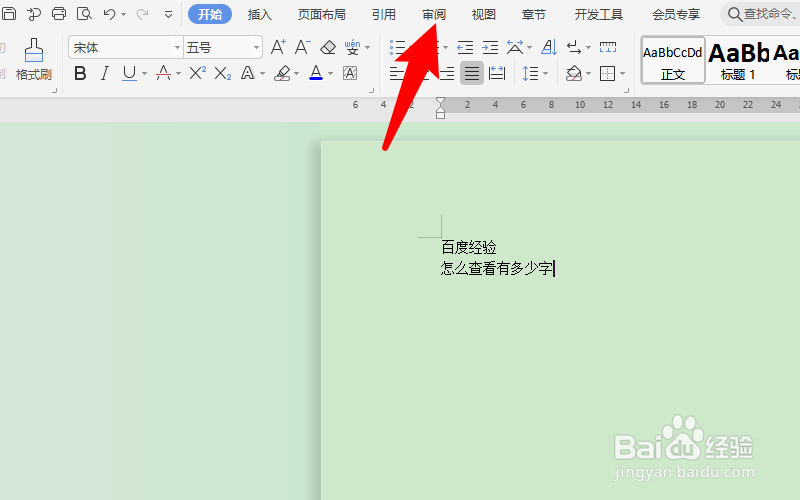Image resolution: width=800 pixels, height=500 pixels.
Task: Click the phonetic guide (wén) icon
Action: point(352,47)
